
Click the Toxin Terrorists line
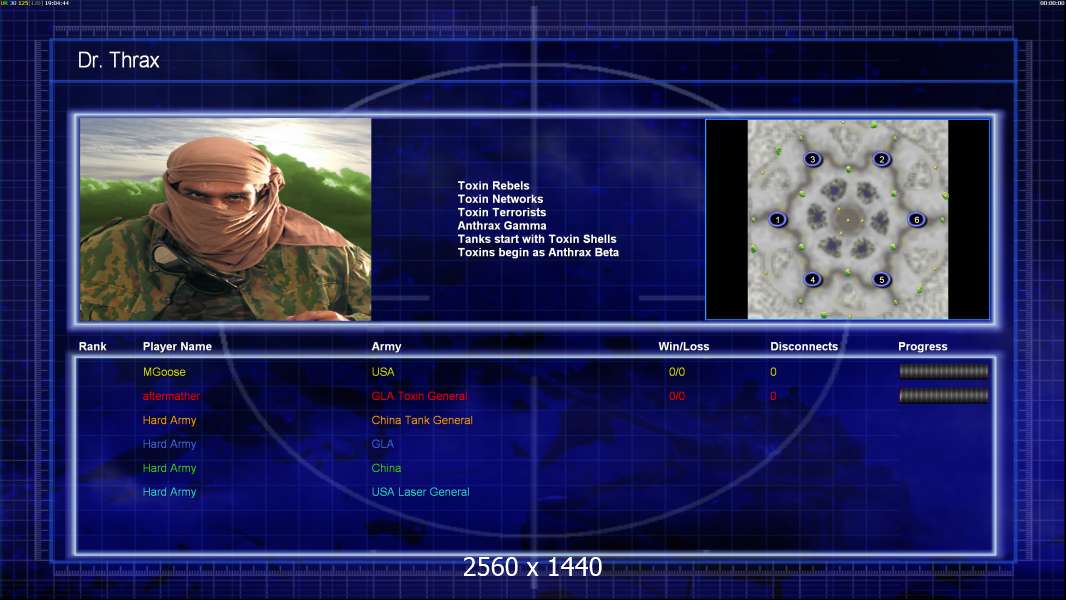tap(501, 212)
